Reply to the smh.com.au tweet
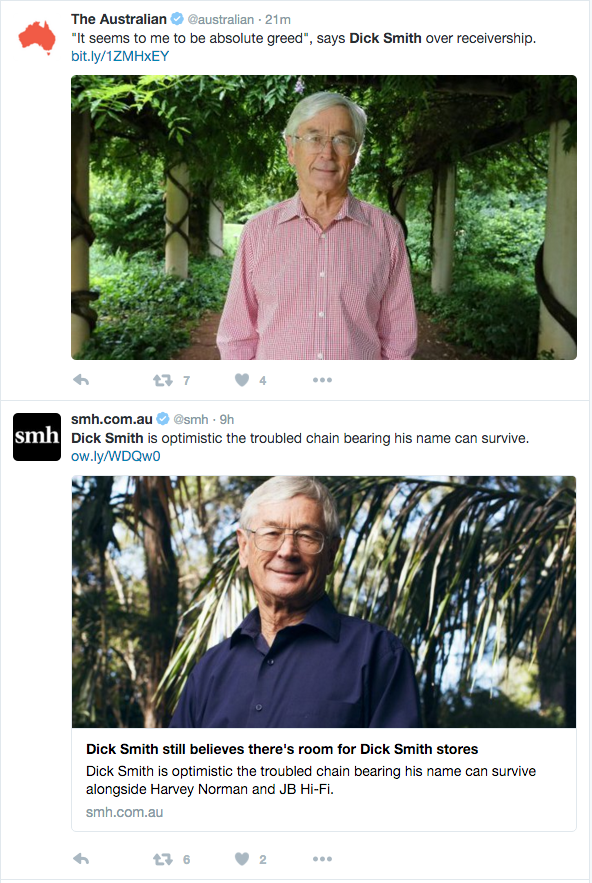 pos(81,859)
